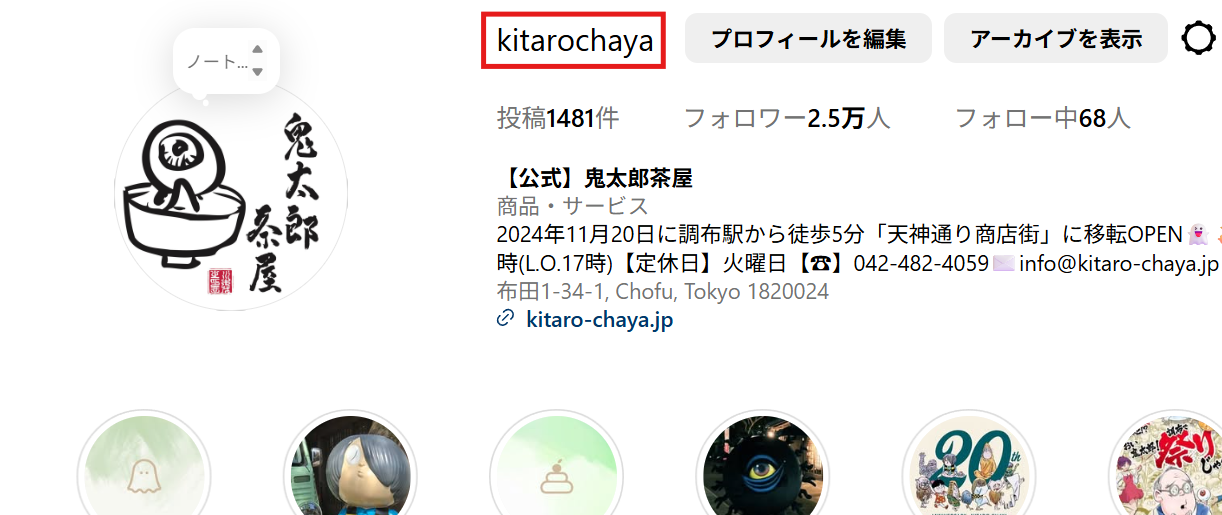
Task: View the フォロワー2.5万人 followers list
Action: tap(786, 119)
